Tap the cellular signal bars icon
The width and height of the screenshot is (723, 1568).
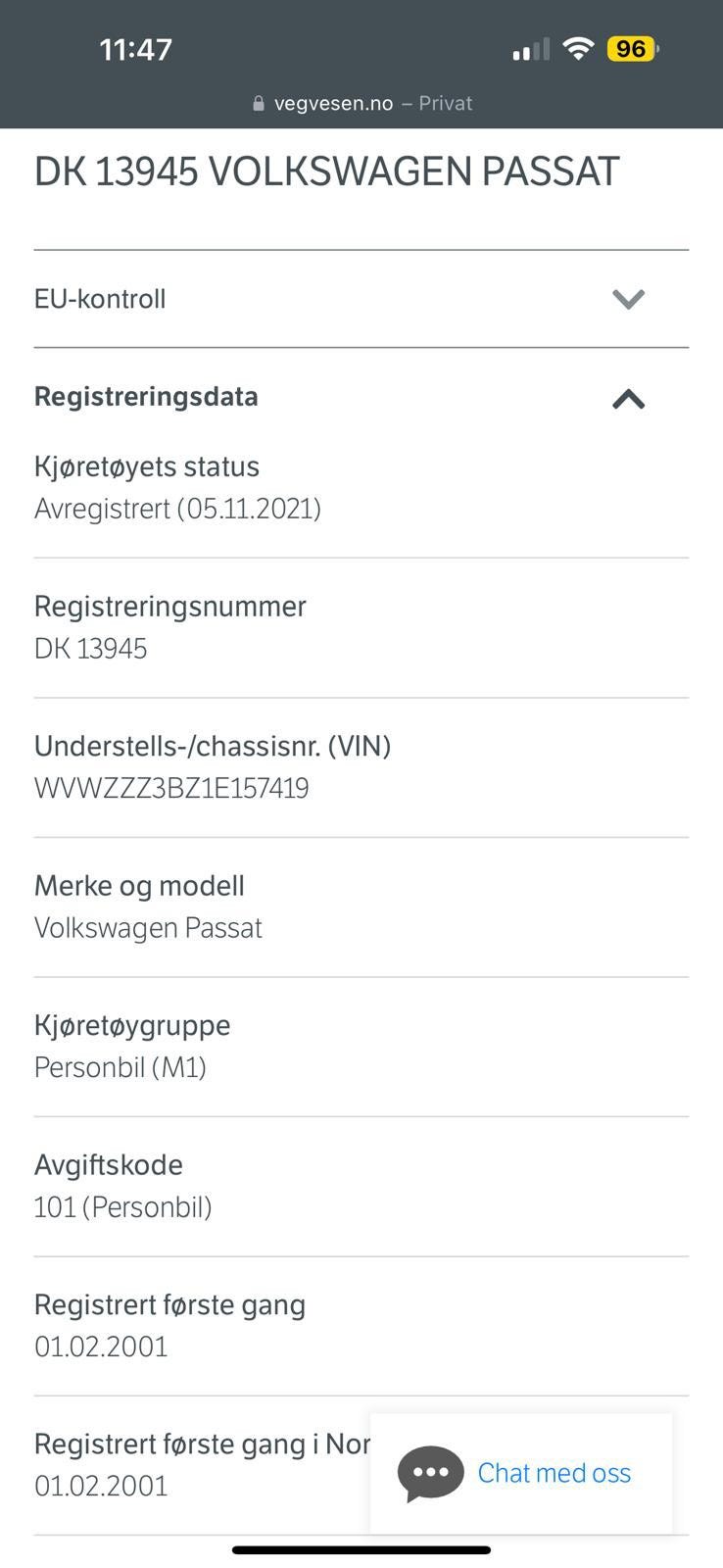pos(530,49)
